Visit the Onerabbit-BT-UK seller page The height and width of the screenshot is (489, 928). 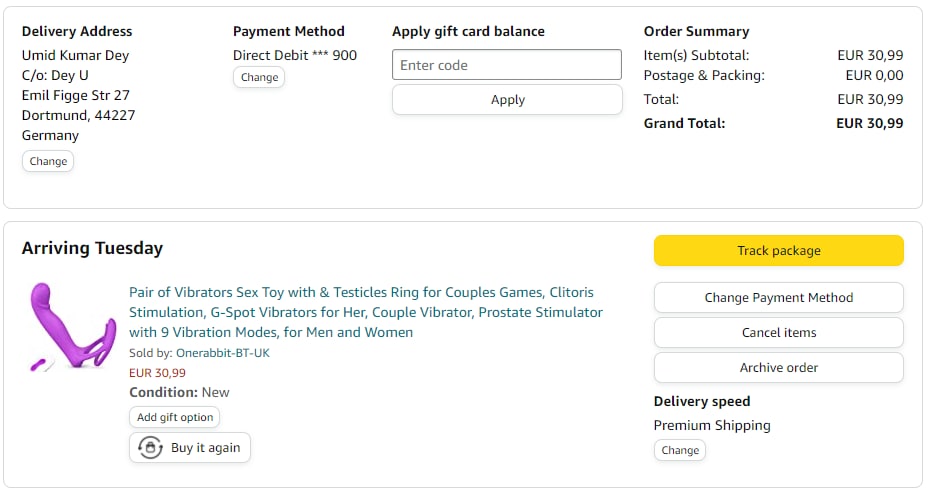click(222, 353)
